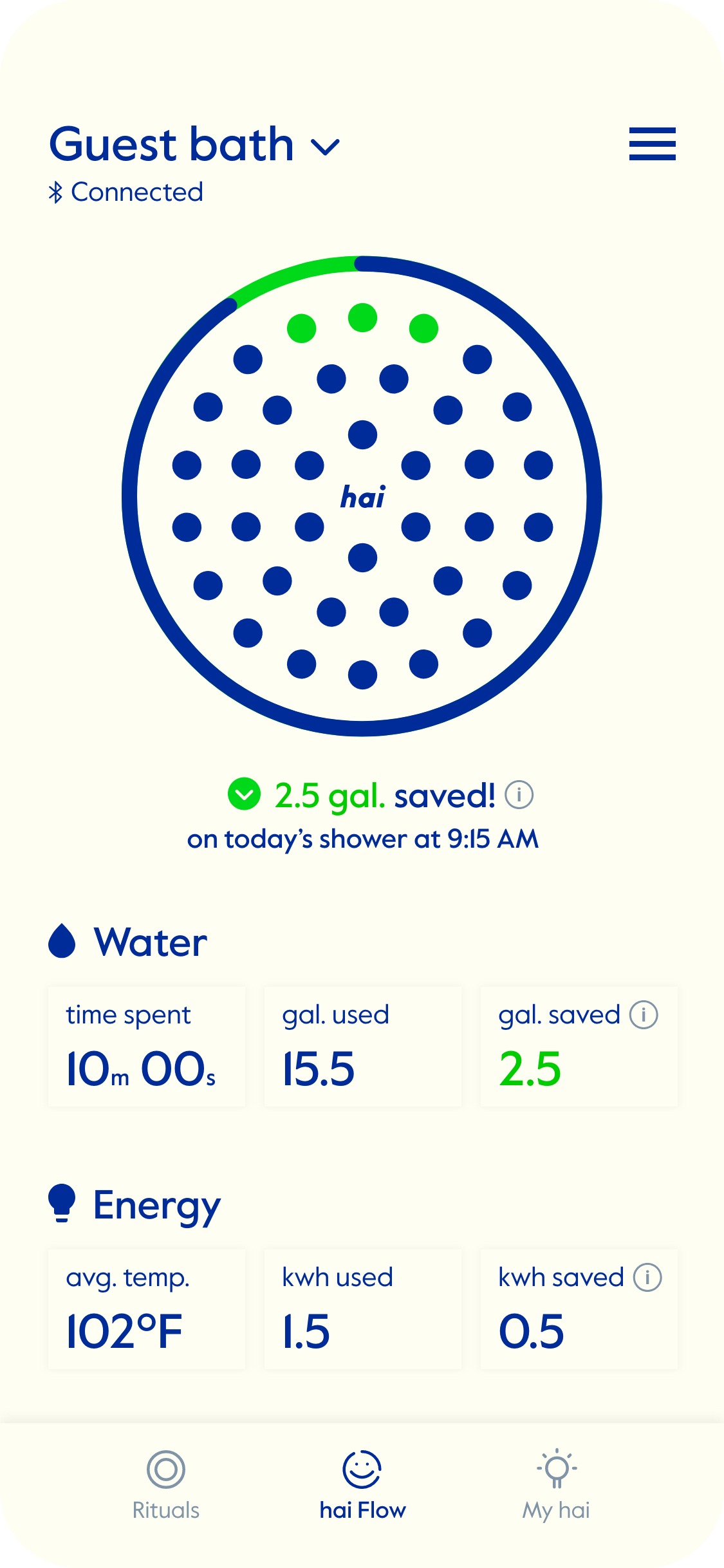Open info next to 2.5 gal. saved headline
This screenshot has width=724, height=1568.
[x=519, y=795]
